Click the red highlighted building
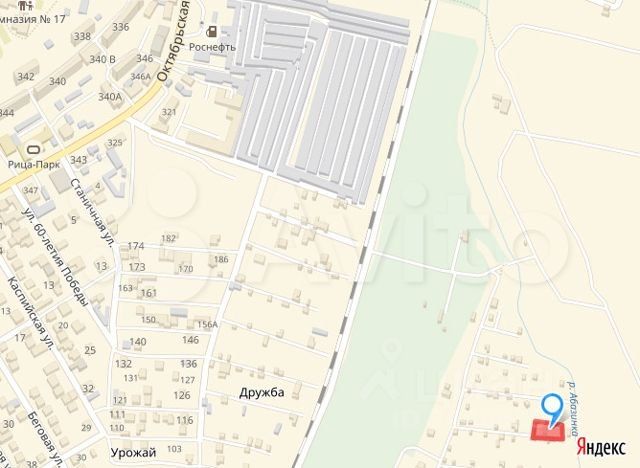The width and height of the screenshot is (640, 468). tap(549, 431)
